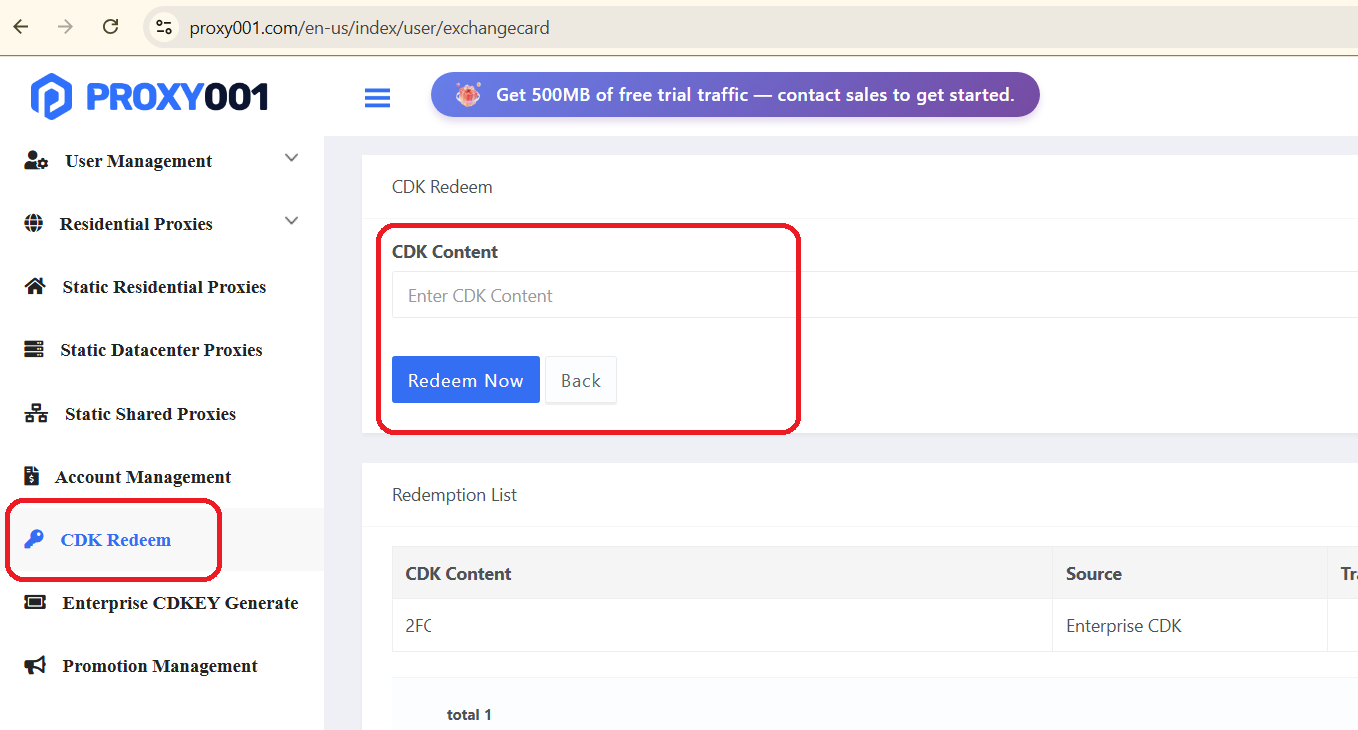
Task: Click the Static Shared Proxies network icon
Action: click(36, 414)
